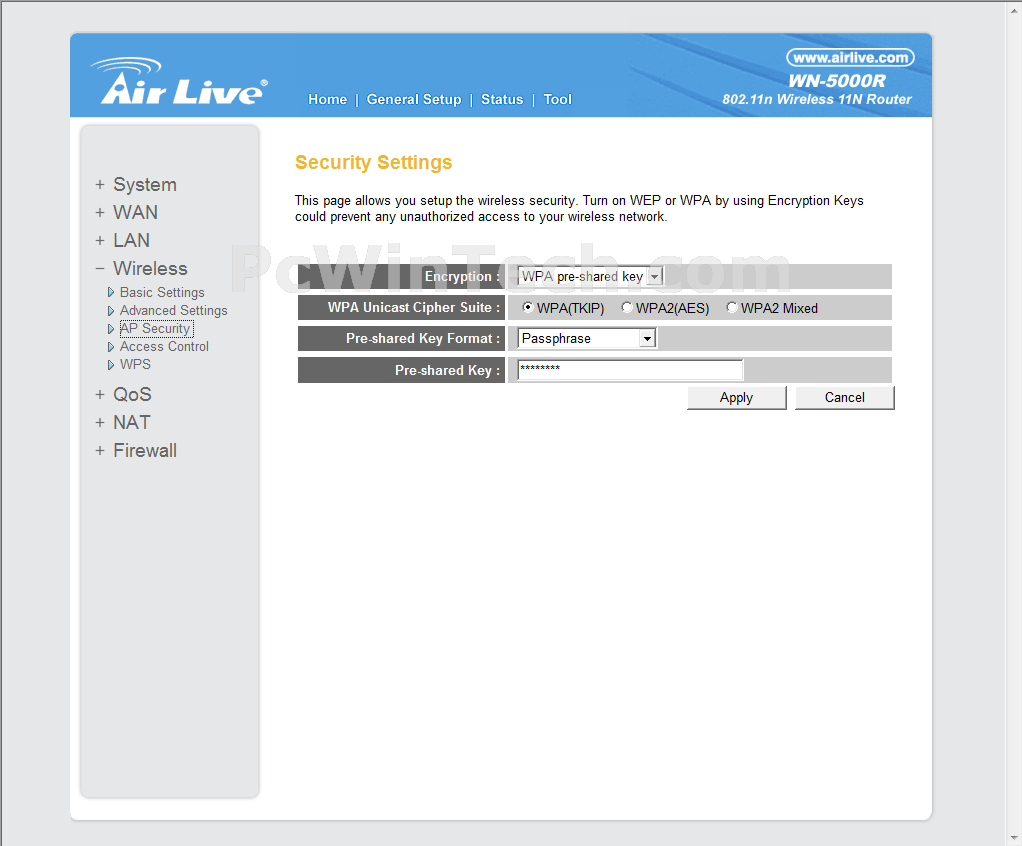Focus the Pre-shared Key input field

point(630,370)
